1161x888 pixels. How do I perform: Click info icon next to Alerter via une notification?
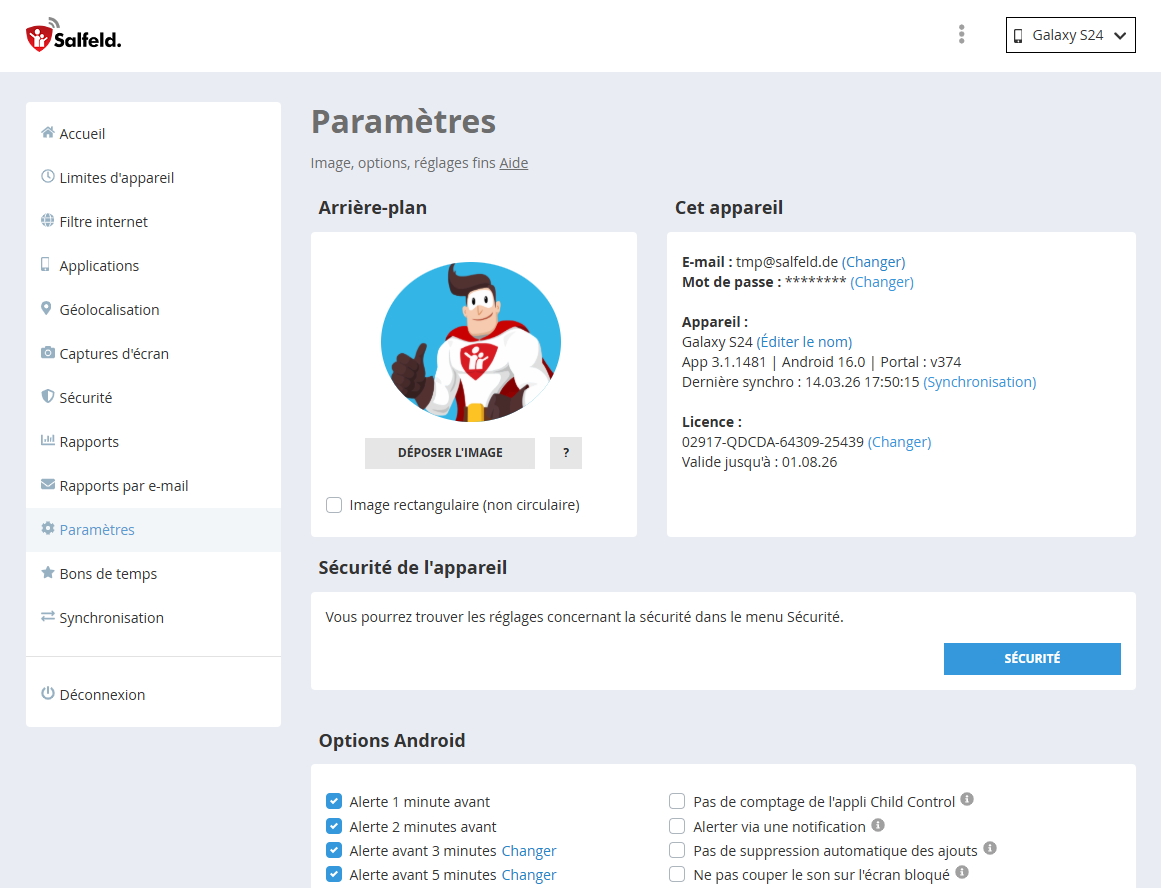click(x=878, y=825)
